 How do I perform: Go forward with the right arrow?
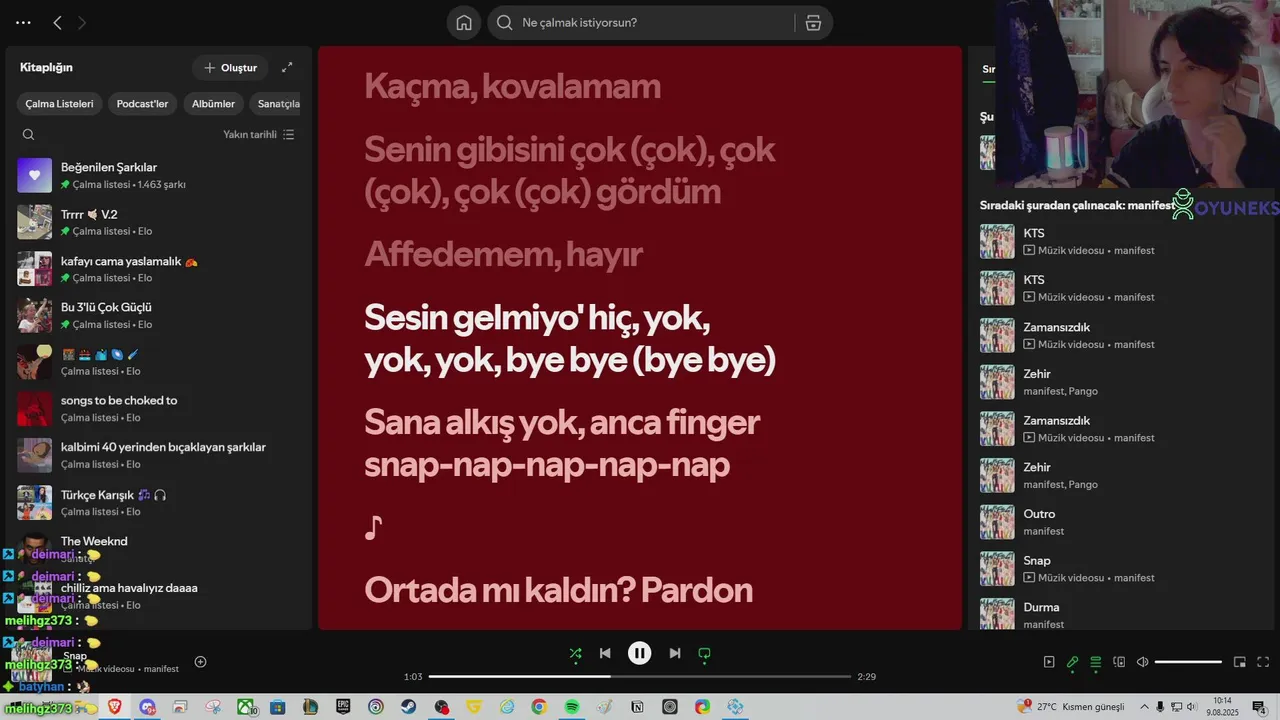(82, 22)
